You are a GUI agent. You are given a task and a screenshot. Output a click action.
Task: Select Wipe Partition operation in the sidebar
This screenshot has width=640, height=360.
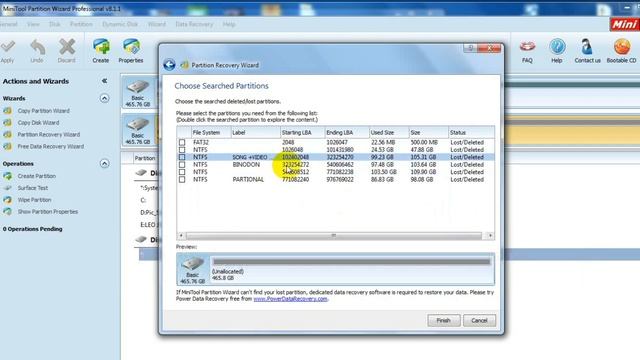34,200
